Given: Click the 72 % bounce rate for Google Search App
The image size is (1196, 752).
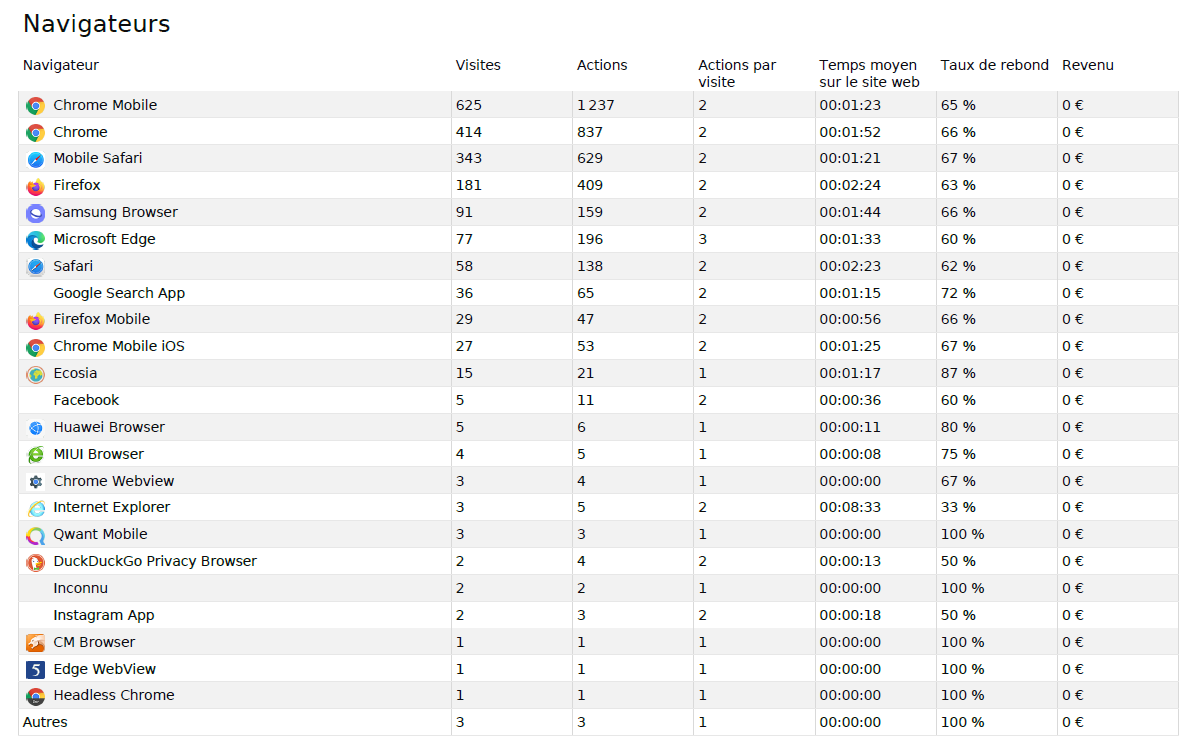Looking at the screenshot, I should coord(958,293).
